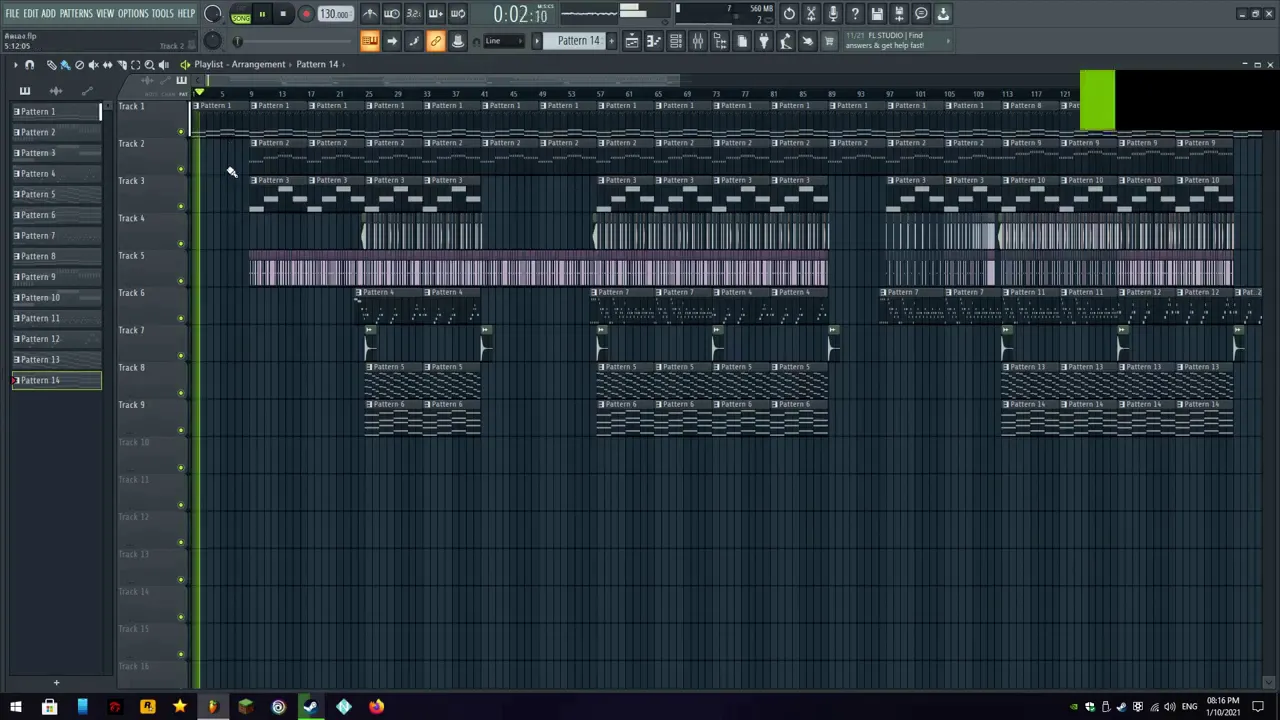This screenshot has width=1280, height=720.
Task: Mute Track 7 with its green dot
Action: pos(181,356)
